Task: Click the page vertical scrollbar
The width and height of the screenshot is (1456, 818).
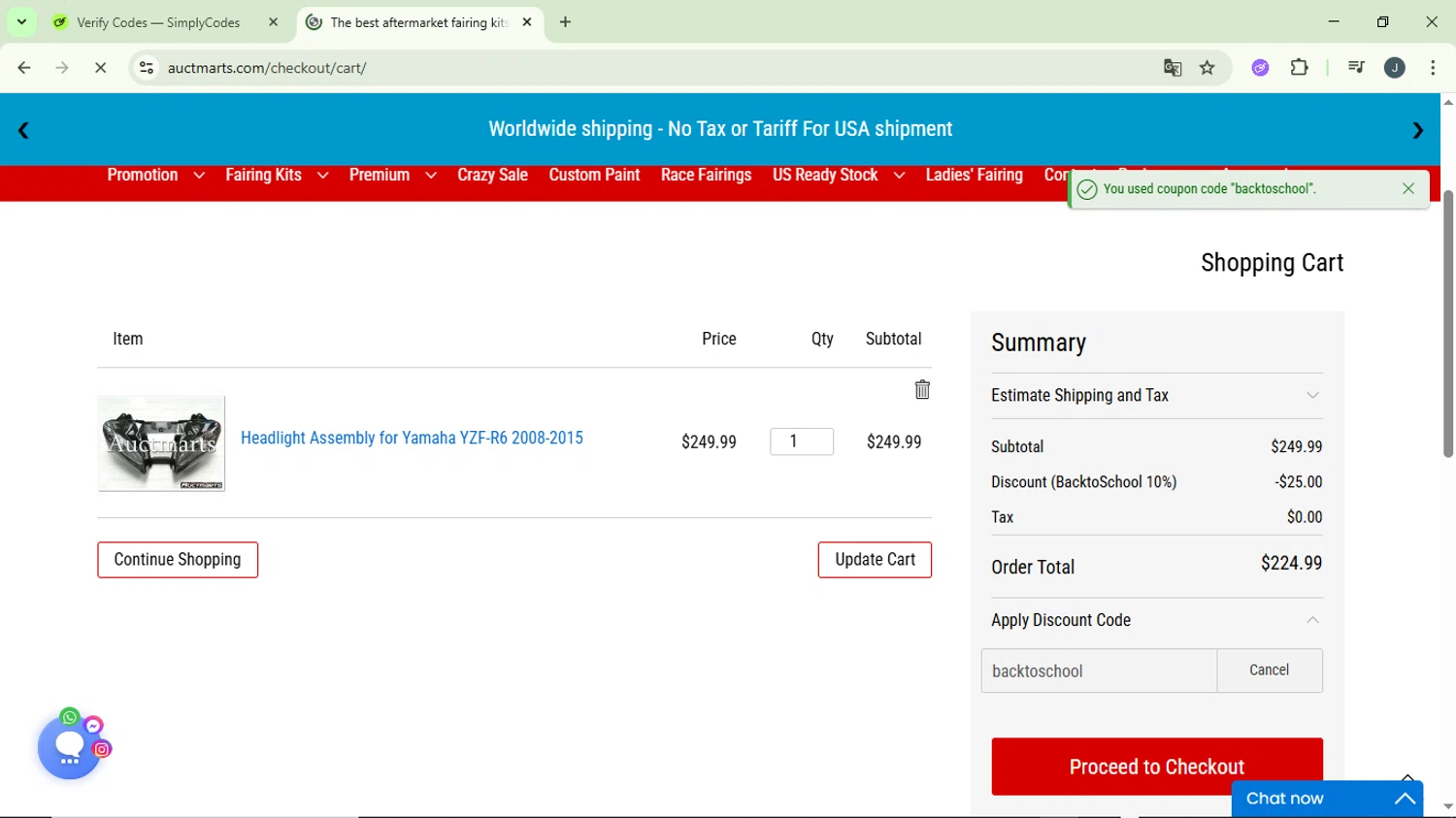Action: pos(1447,324)
